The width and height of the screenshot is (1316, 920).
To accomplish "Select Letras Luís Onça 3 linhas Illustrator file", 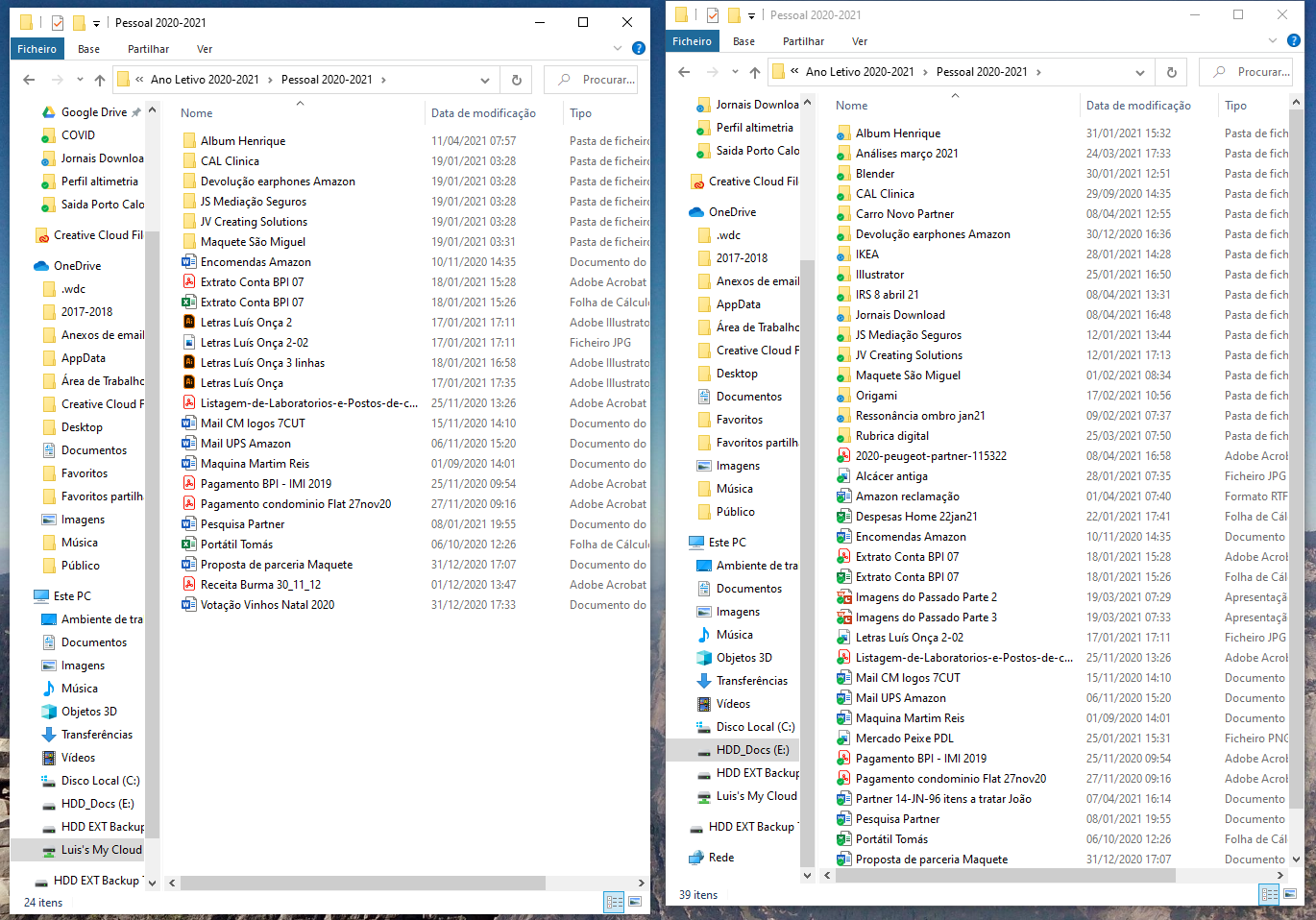I will click(x=262, y=363).
